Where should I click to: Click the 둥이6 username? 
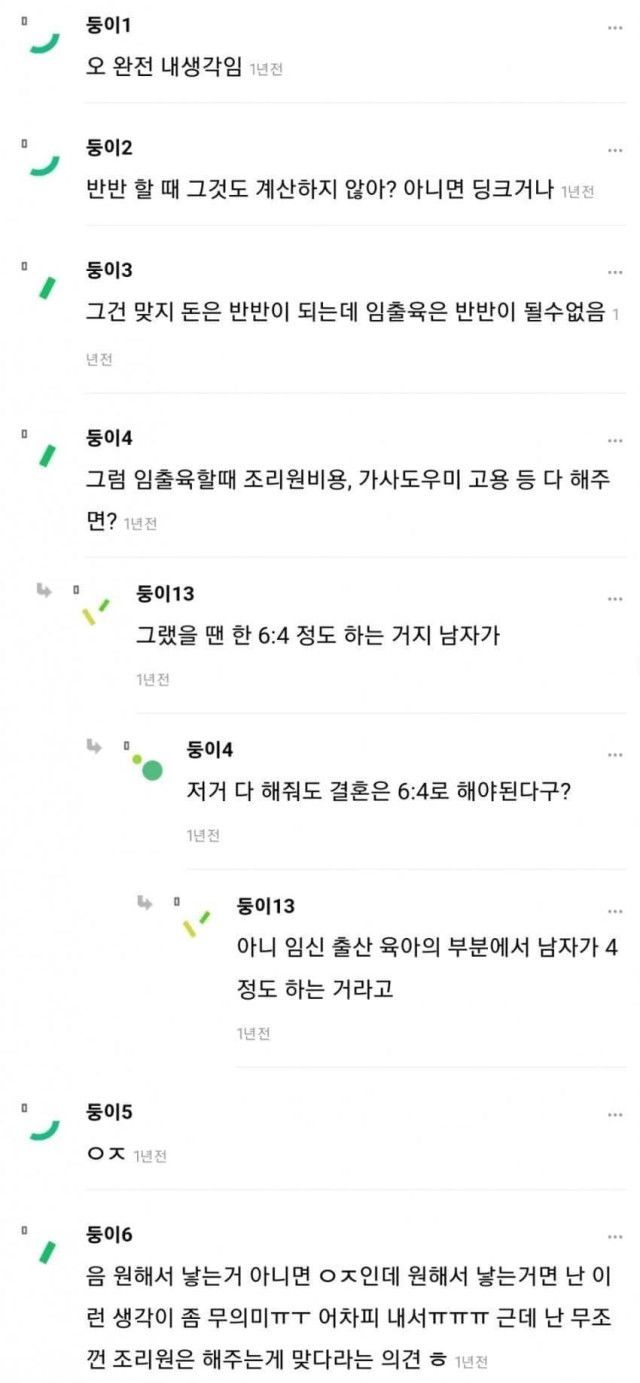point(110,1236)
